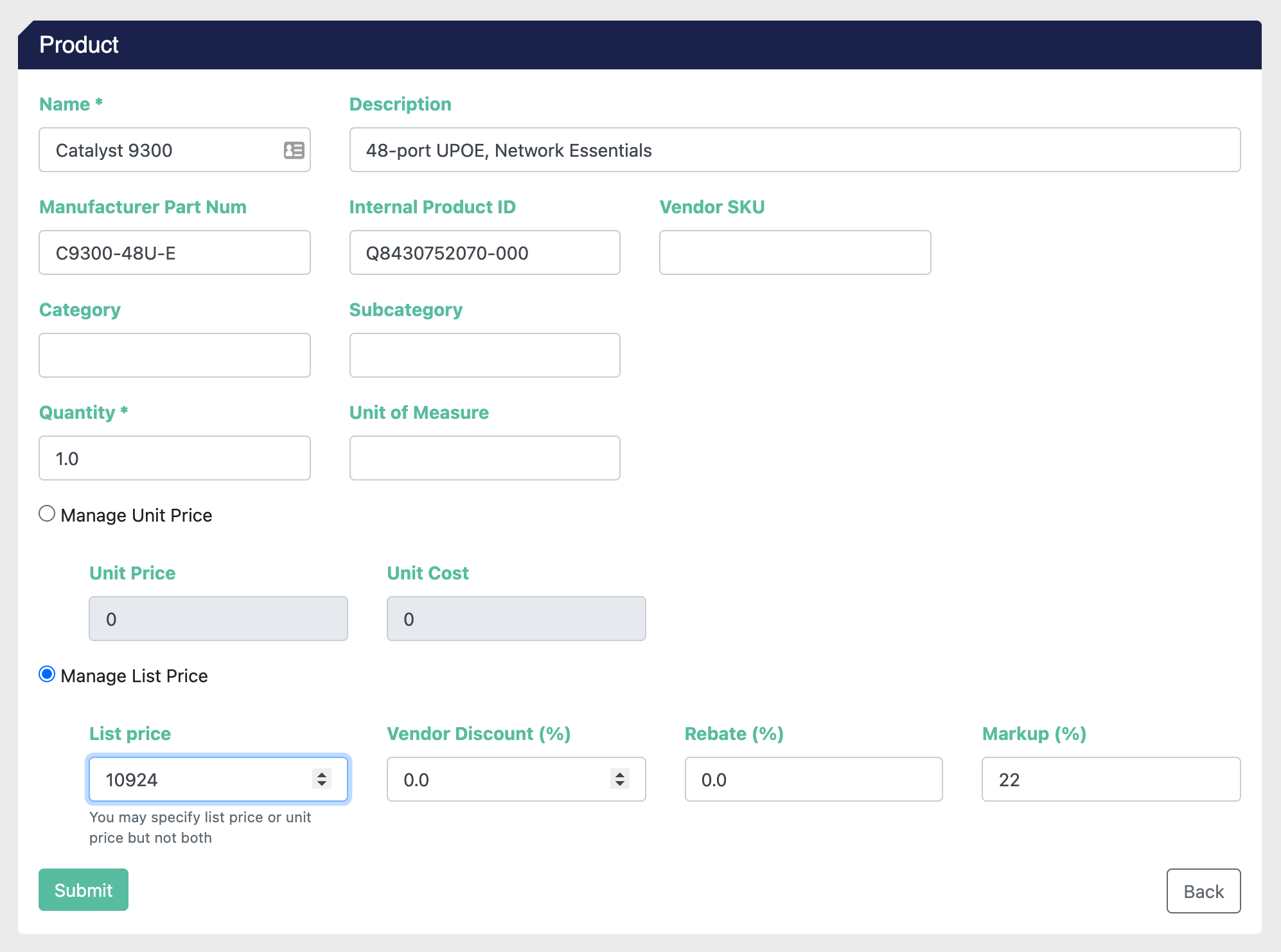Increment List price with up arrow
This screenshot has height=952, width=1281.
pos(322,774)
